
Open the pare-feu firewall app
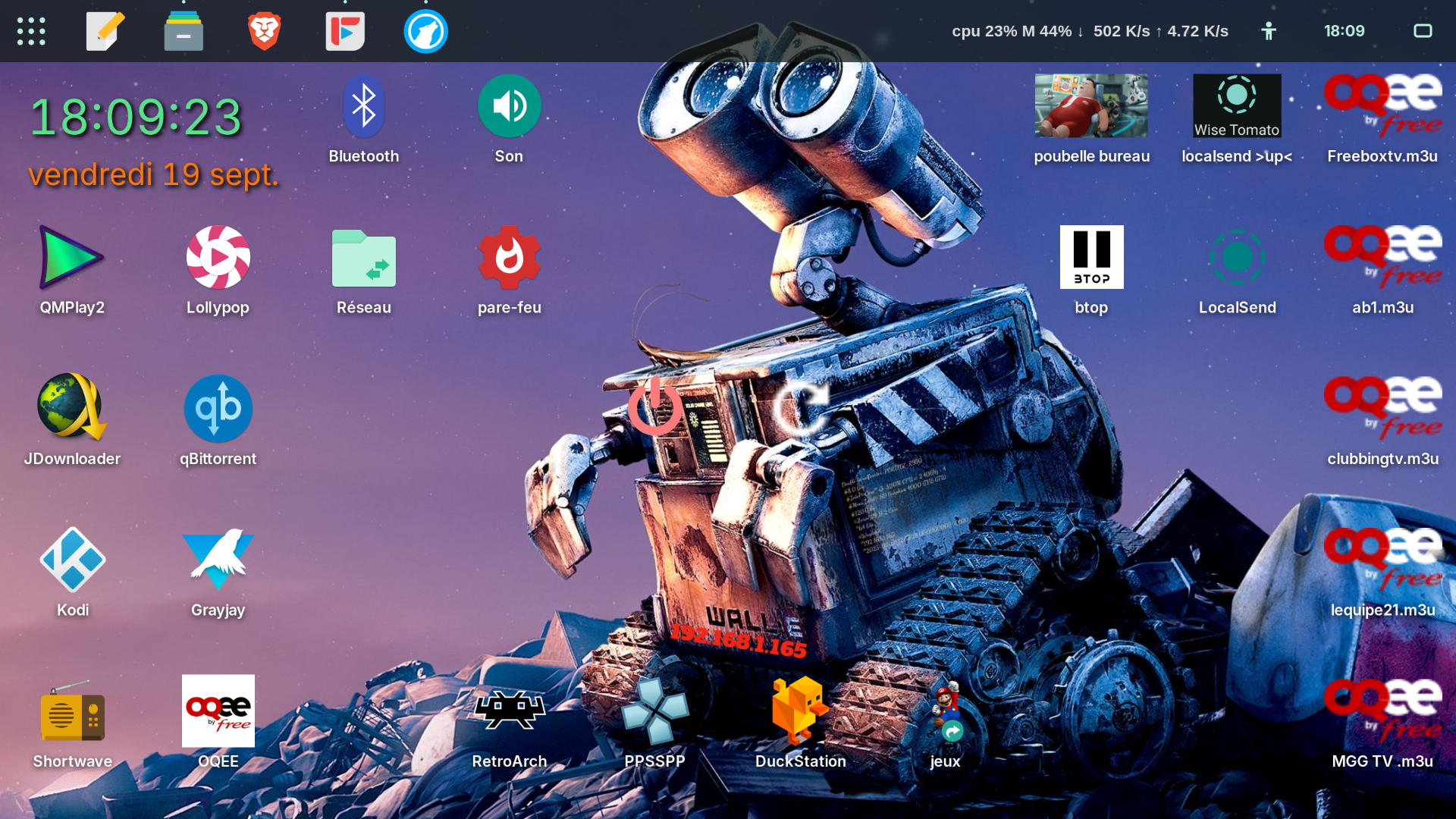point(509,258)
